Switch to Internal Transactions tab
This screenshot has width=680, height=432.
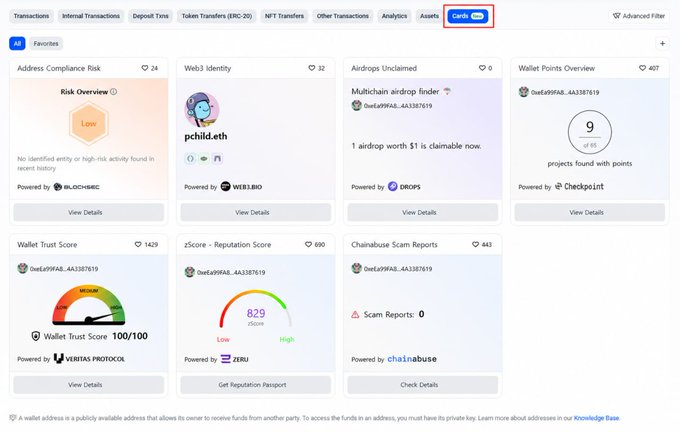tap(91, 16)
